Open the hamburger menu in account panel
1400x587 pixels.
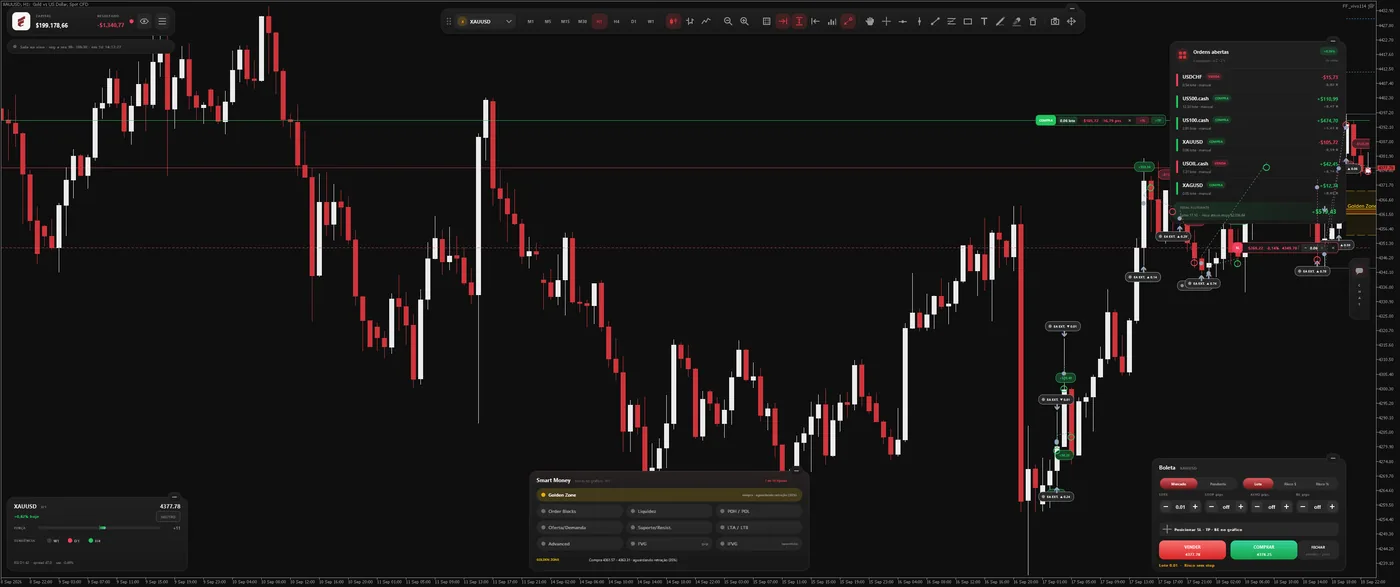162,21
